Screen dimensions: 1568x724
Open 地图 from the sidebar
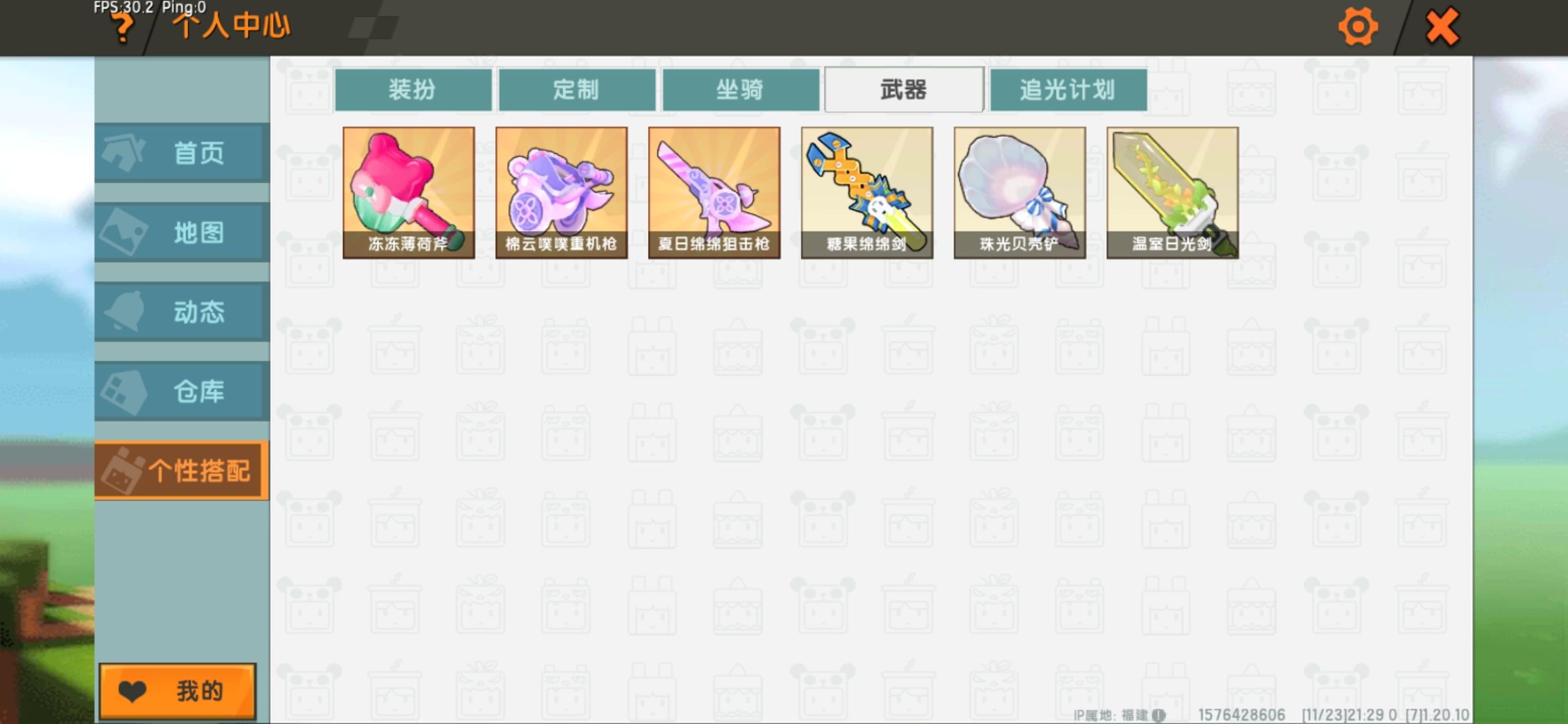tap(182, 233)
